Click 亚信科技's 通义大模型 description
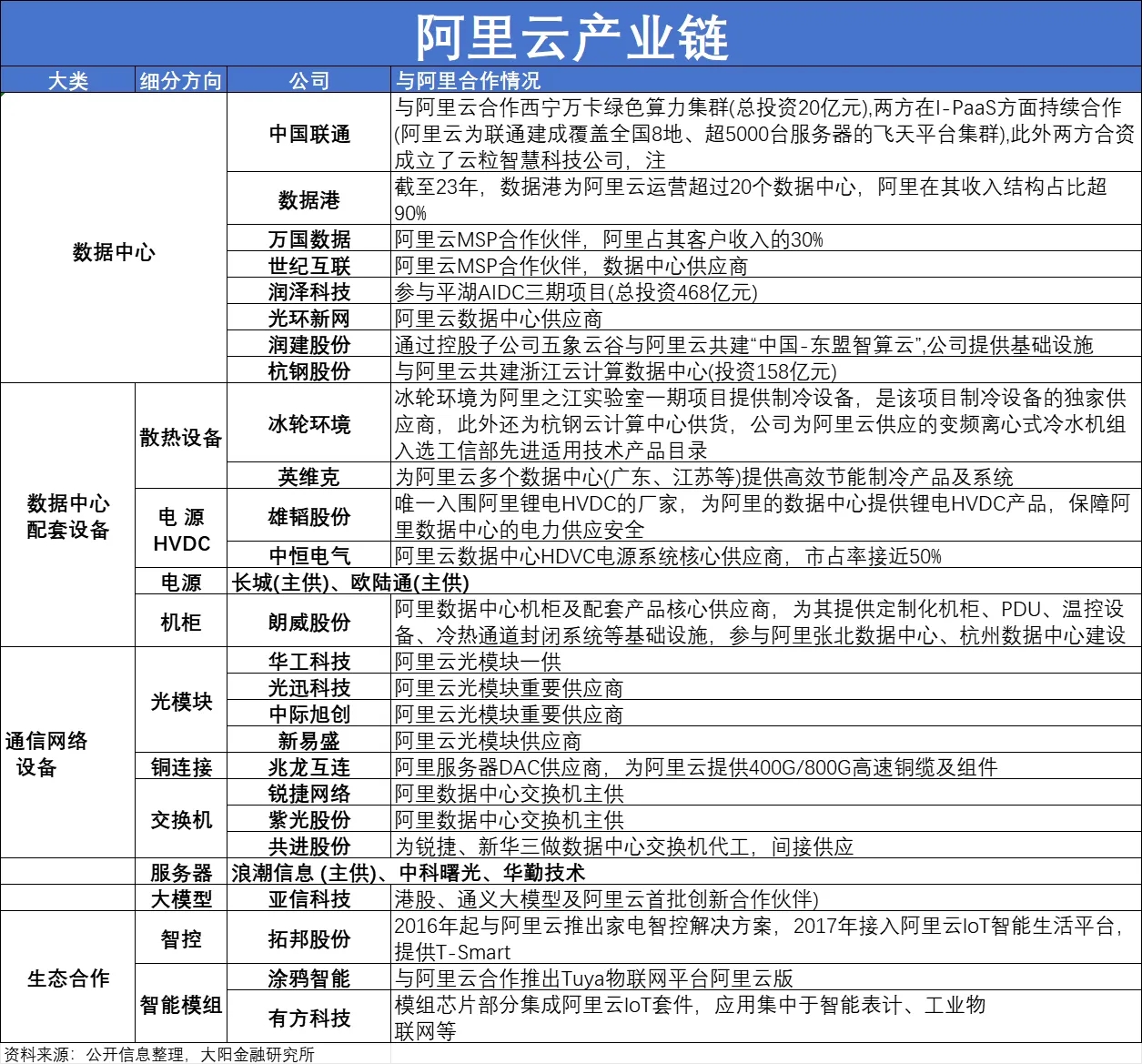The width and height of the screenshot is (1142, 1064). pos(766,899)
